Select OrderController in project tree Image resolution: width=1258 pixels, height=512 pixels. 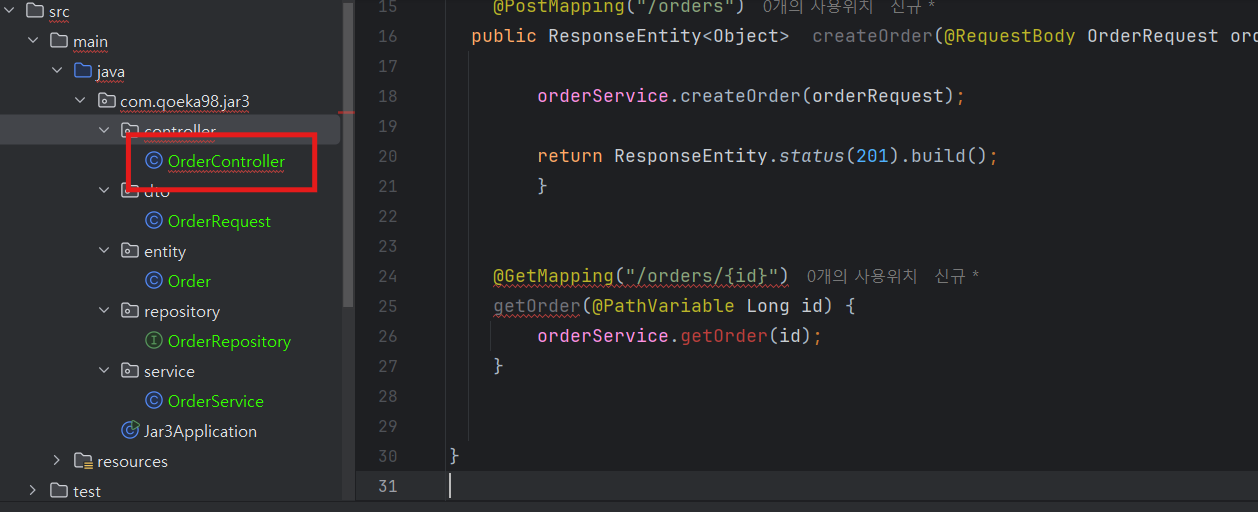226,161
